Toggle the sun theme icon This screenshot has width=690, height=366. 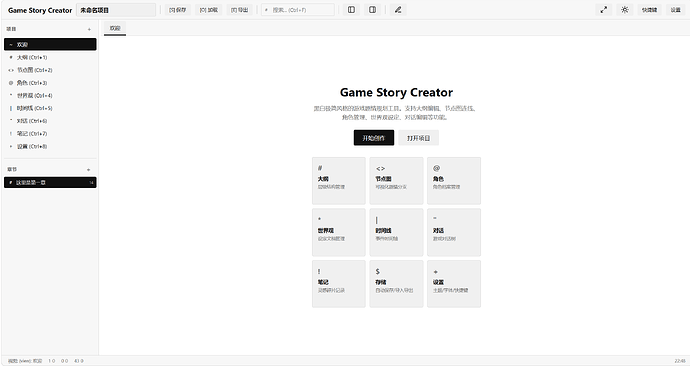pos(624,10)
